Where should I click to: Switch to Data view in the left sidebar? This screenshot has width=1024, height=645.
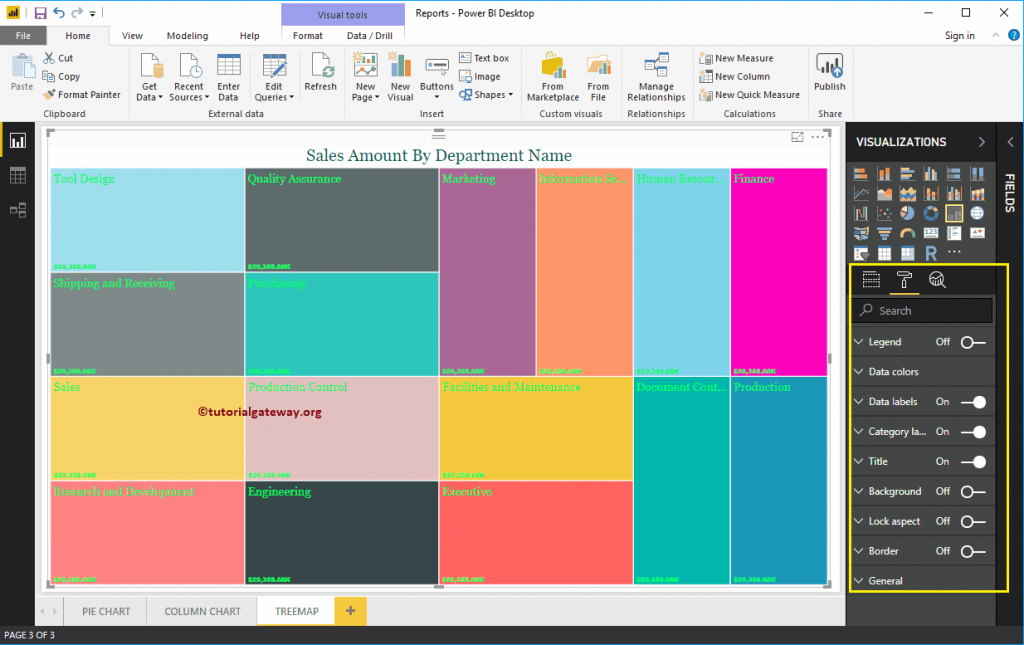(x=17, y=174)
